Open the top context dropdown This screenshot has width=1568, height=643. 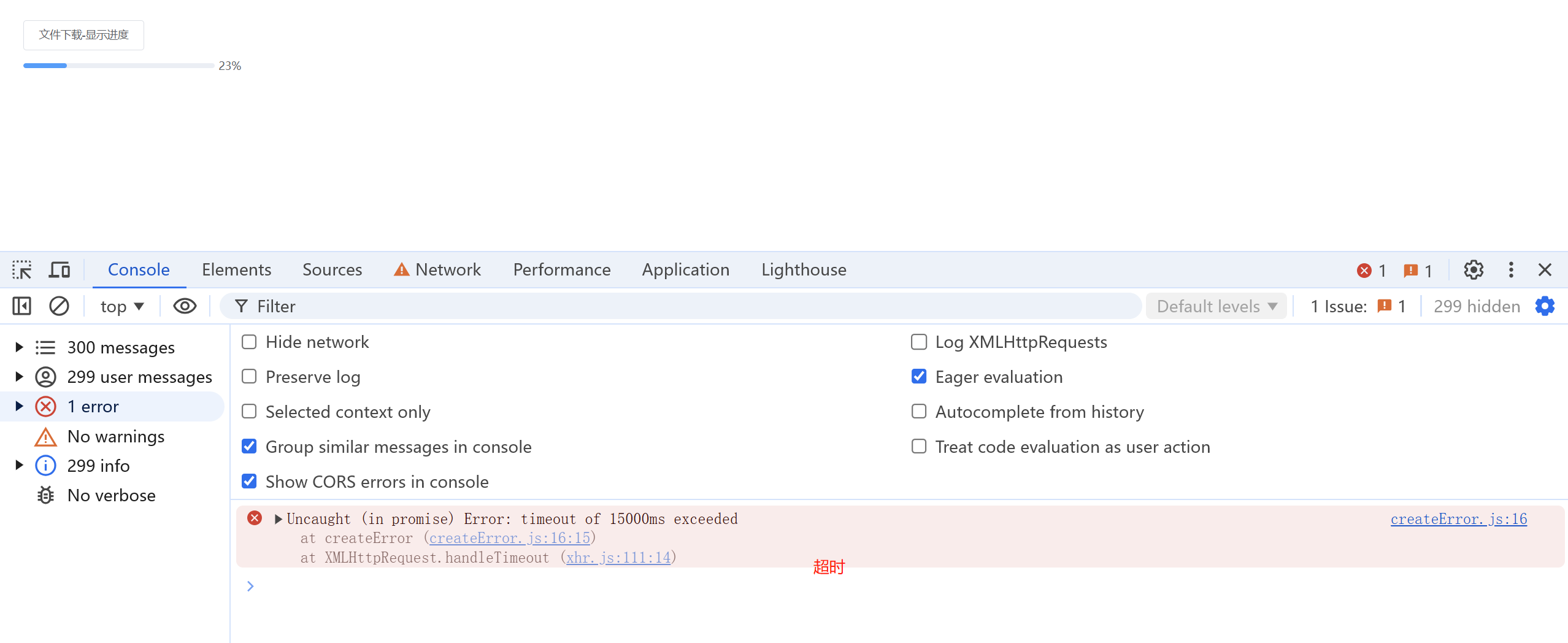(x=122, y=306)
